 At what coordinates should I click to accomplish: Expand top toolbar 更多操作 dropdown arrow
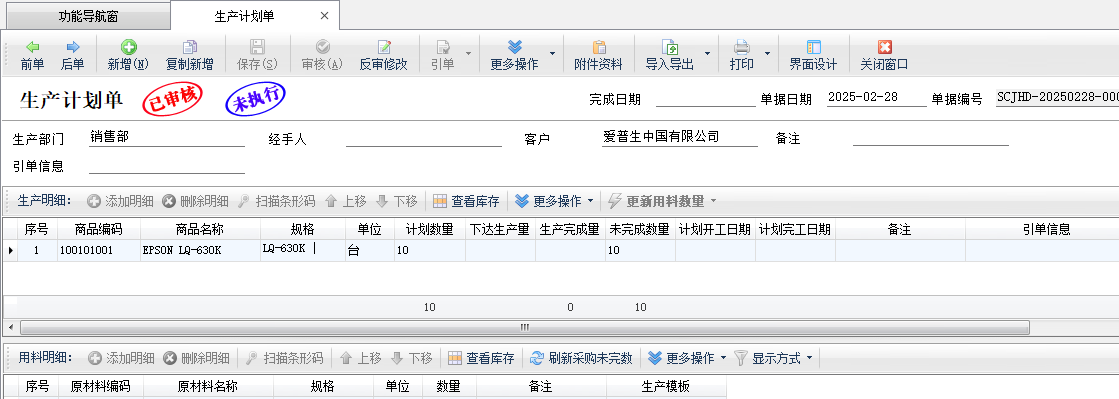click(552, 54)
